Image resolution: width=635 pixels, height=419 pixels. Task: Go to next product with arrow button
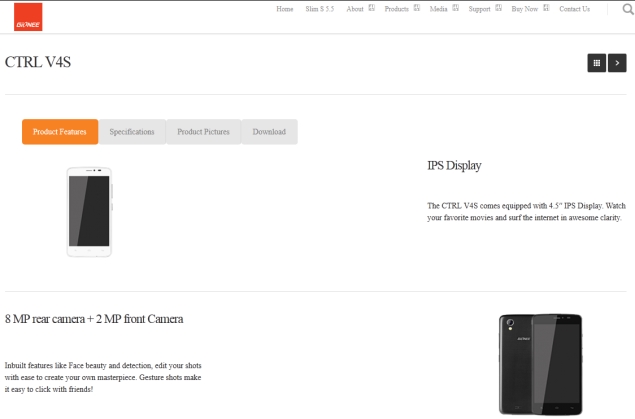(617, 63)
